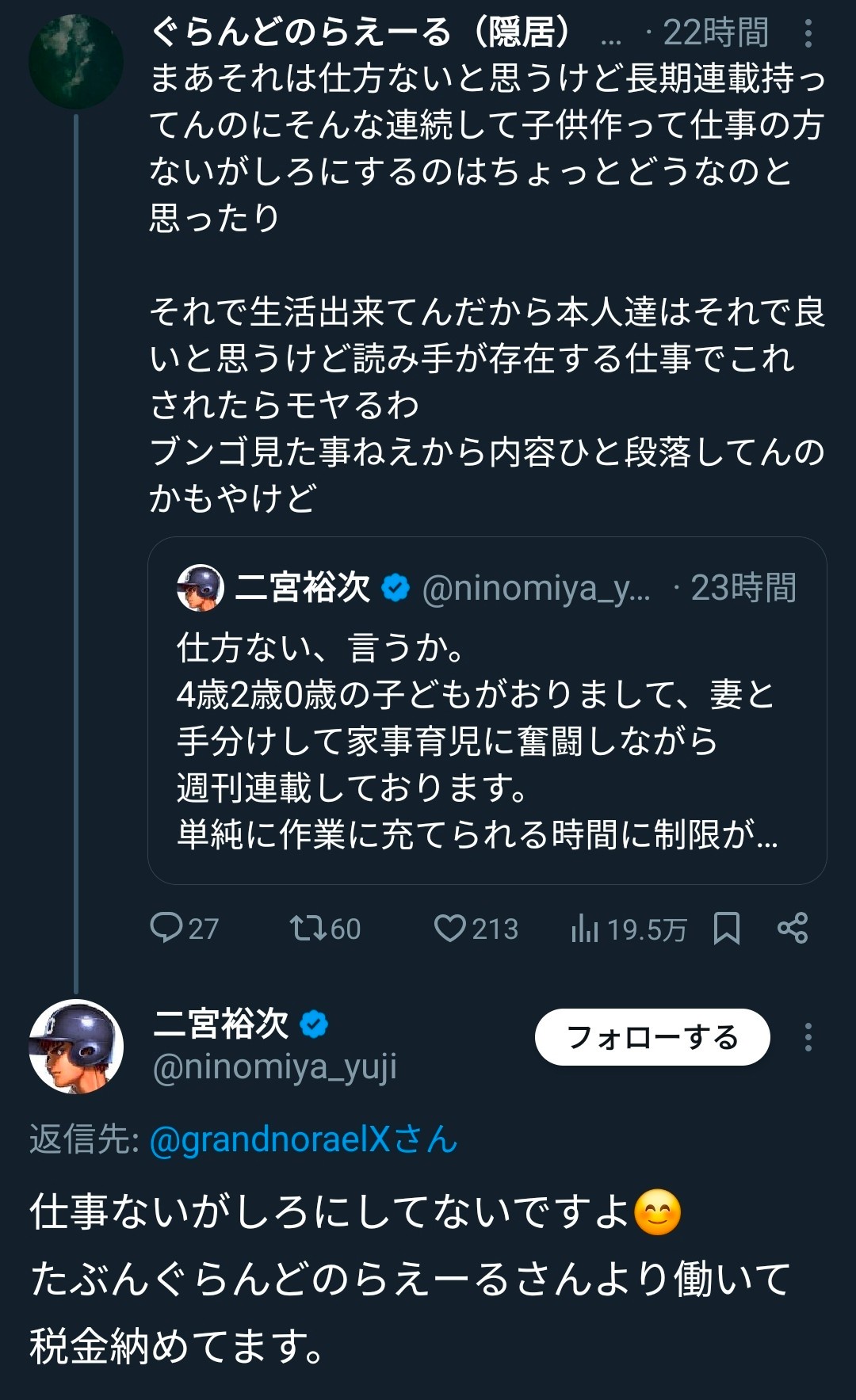The width and height of the screenshot is (856, 1400).
Task: Tap the share icon on top tweet
Action: click(793, 928)
